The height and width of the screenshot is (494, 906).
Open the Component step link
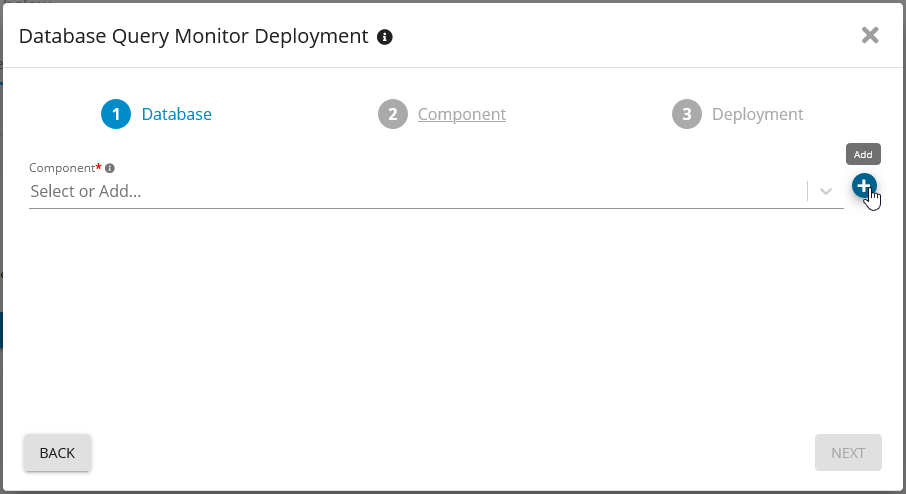461,114
